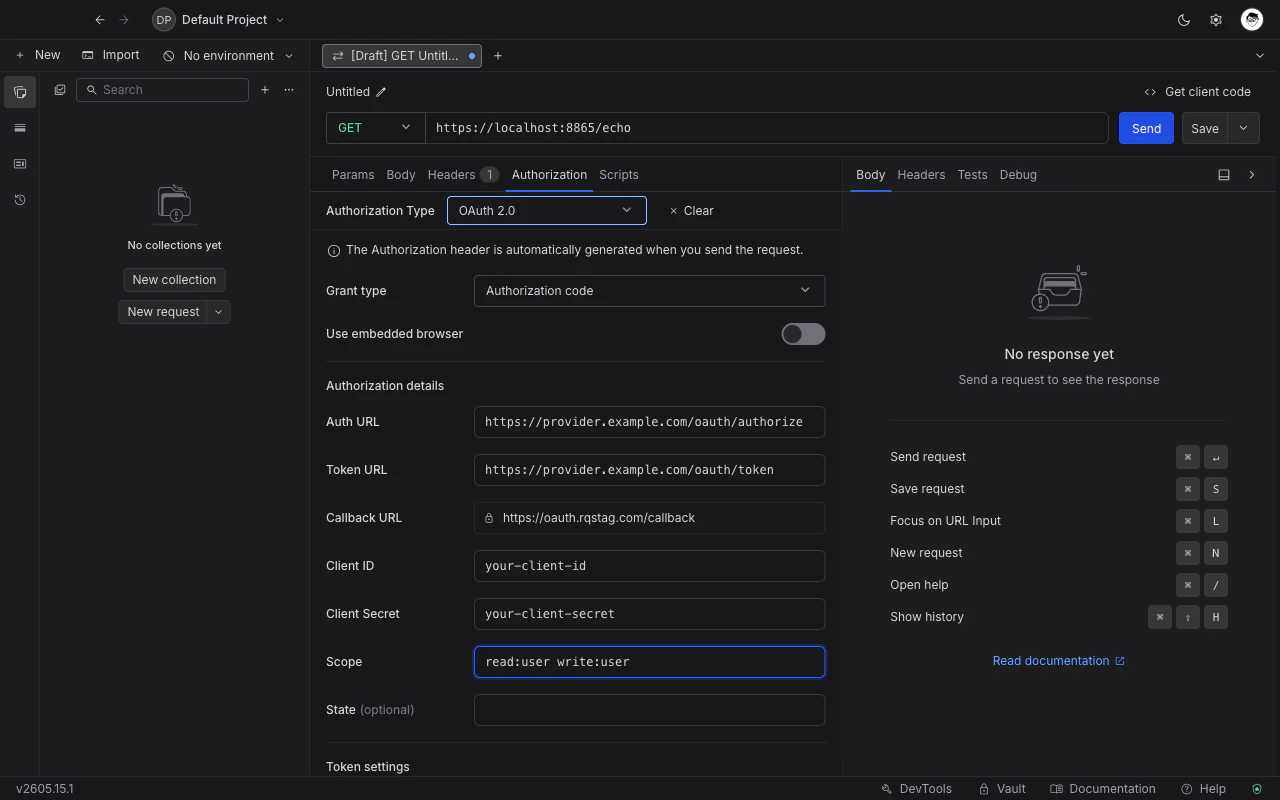Open Collections sidebar icon
The height and width of the screenshot is (800, 1280).
20,92
